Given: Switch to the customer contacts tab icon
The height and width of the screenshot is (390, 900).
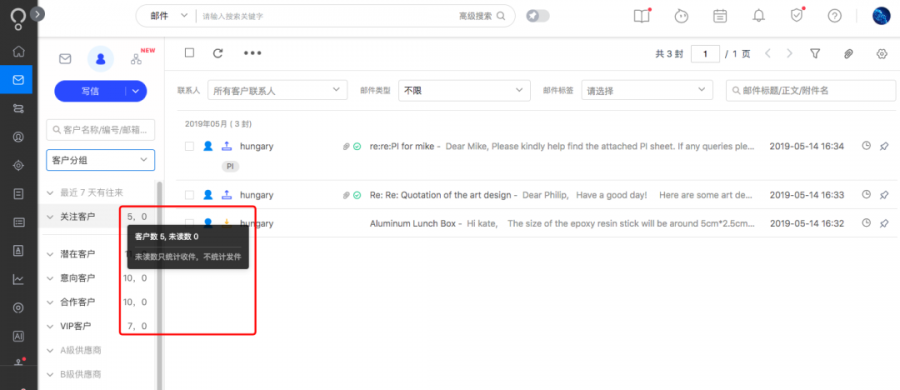Looking at the screenshot, I should click(x=100, y=59).
